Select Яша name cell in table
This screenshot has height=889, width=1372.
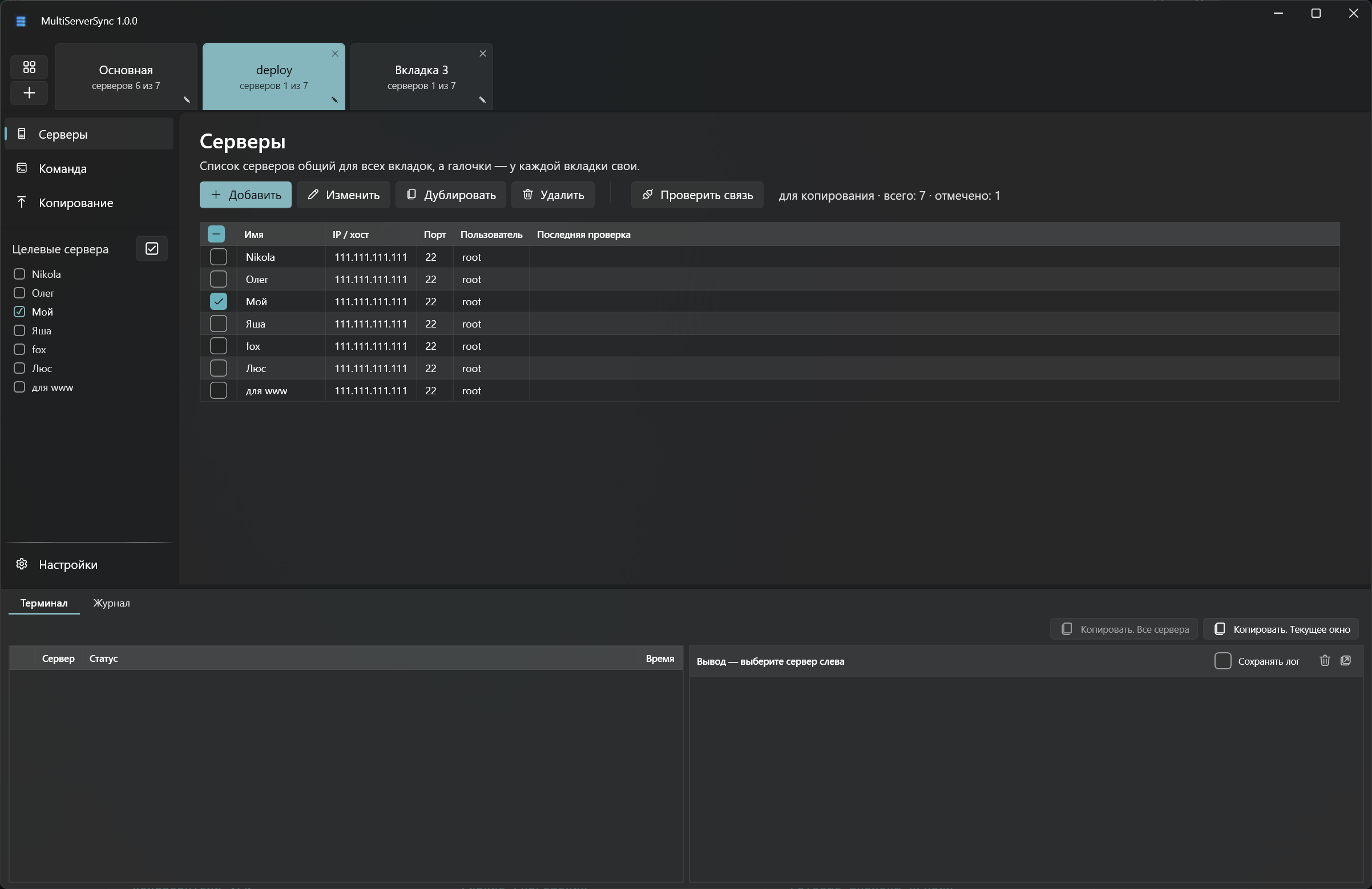click(x=281, y=324)
